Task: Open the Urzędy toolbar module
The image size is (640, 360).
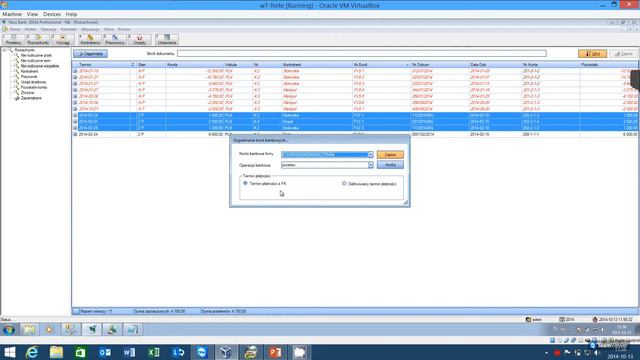Action: click(140, 40)
